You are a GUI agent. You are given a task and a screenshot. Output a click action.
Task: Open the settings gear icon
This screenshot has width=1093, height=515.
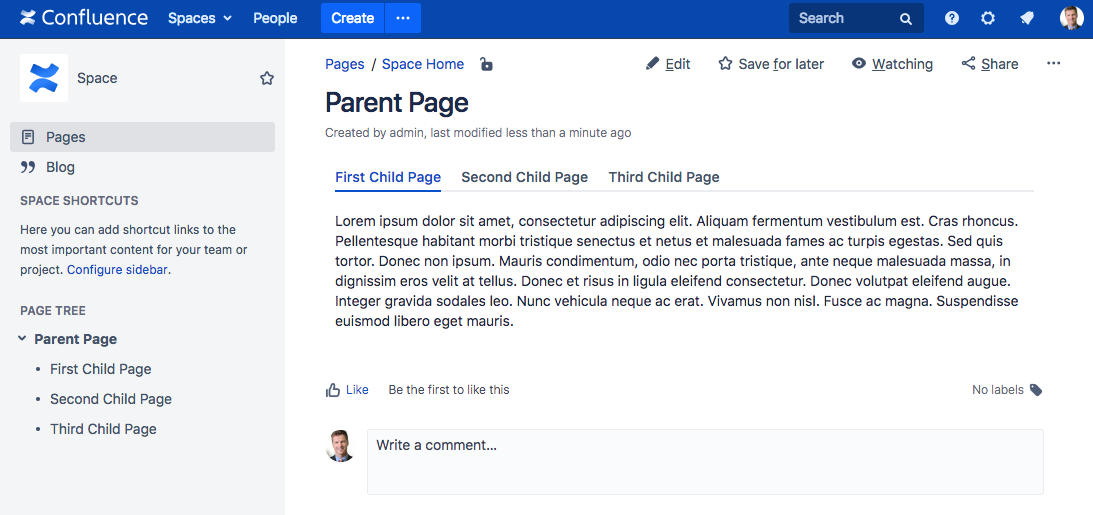pos(988,18)
